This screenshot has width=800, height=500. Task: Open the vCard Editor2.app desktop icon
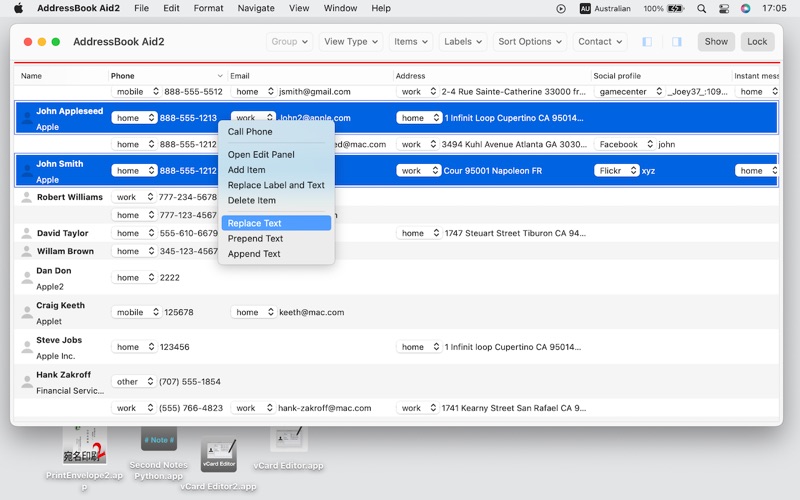[218, 458]
